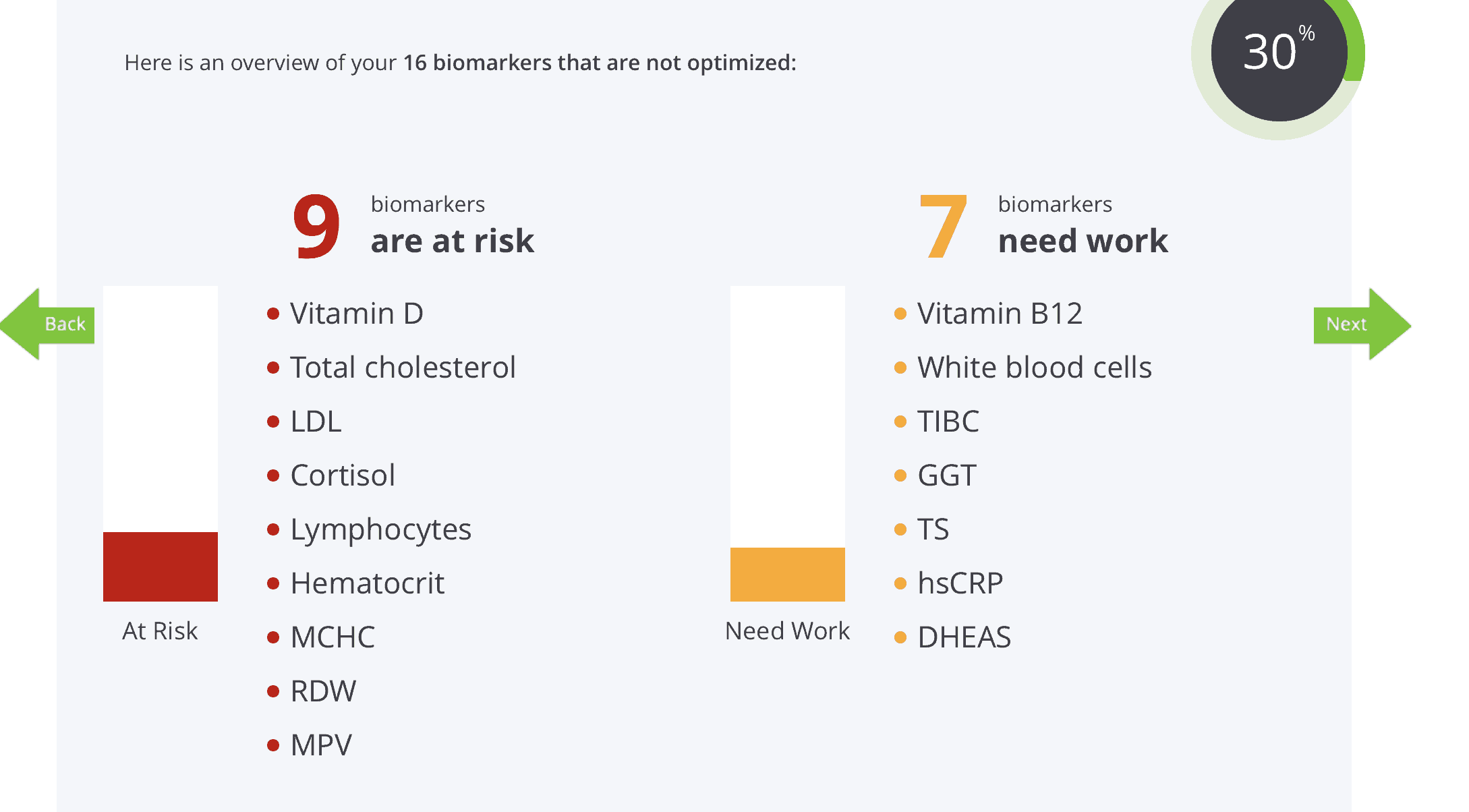Click the large orange number 7
Image resolution: width=1469 pixels, height=812 pixels.
coord(944,226)
